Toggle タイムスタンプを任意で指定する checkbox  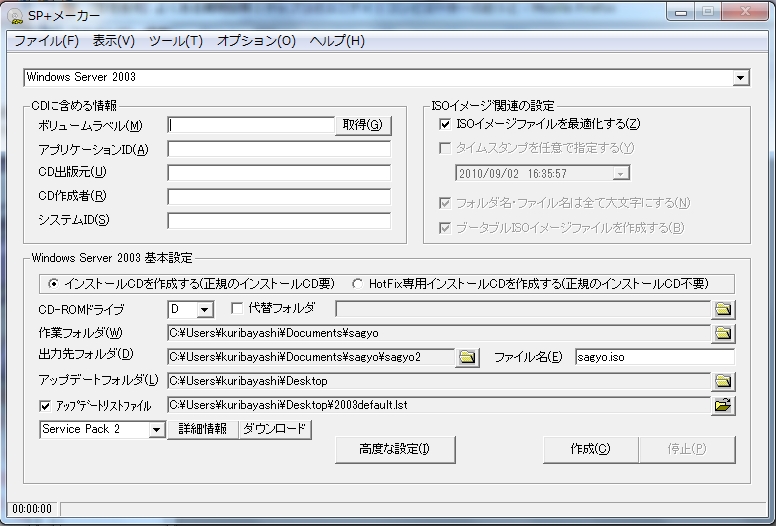coord(445,148)
